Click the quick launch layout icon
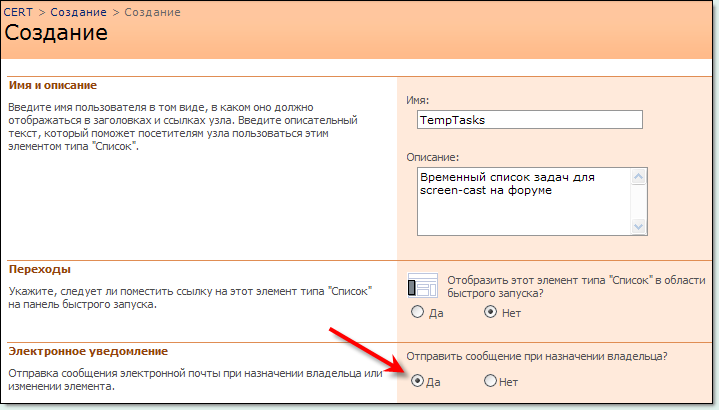 pyautogui.click(x=422, y=285)
